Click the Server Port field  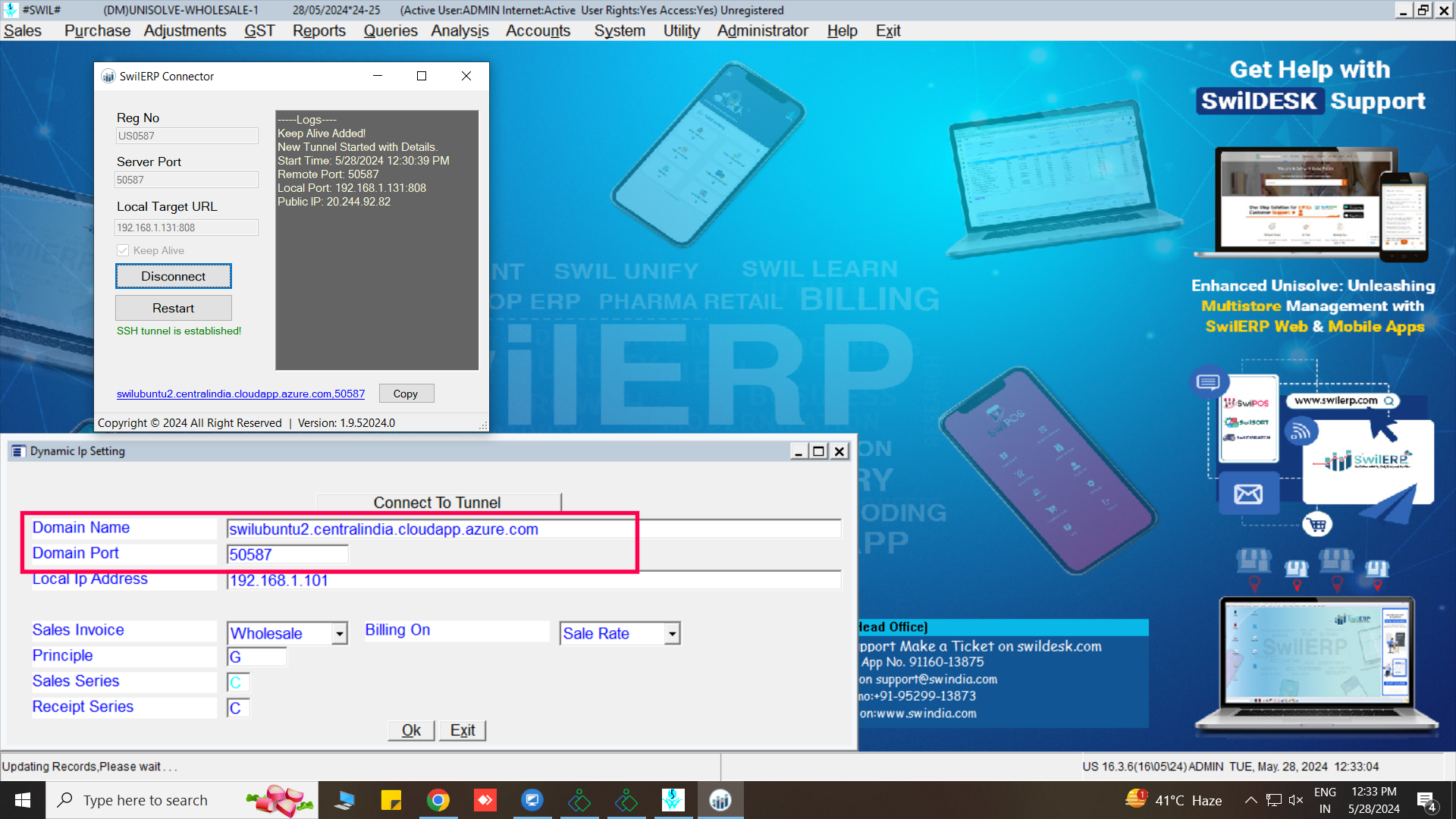pos(187,180)
